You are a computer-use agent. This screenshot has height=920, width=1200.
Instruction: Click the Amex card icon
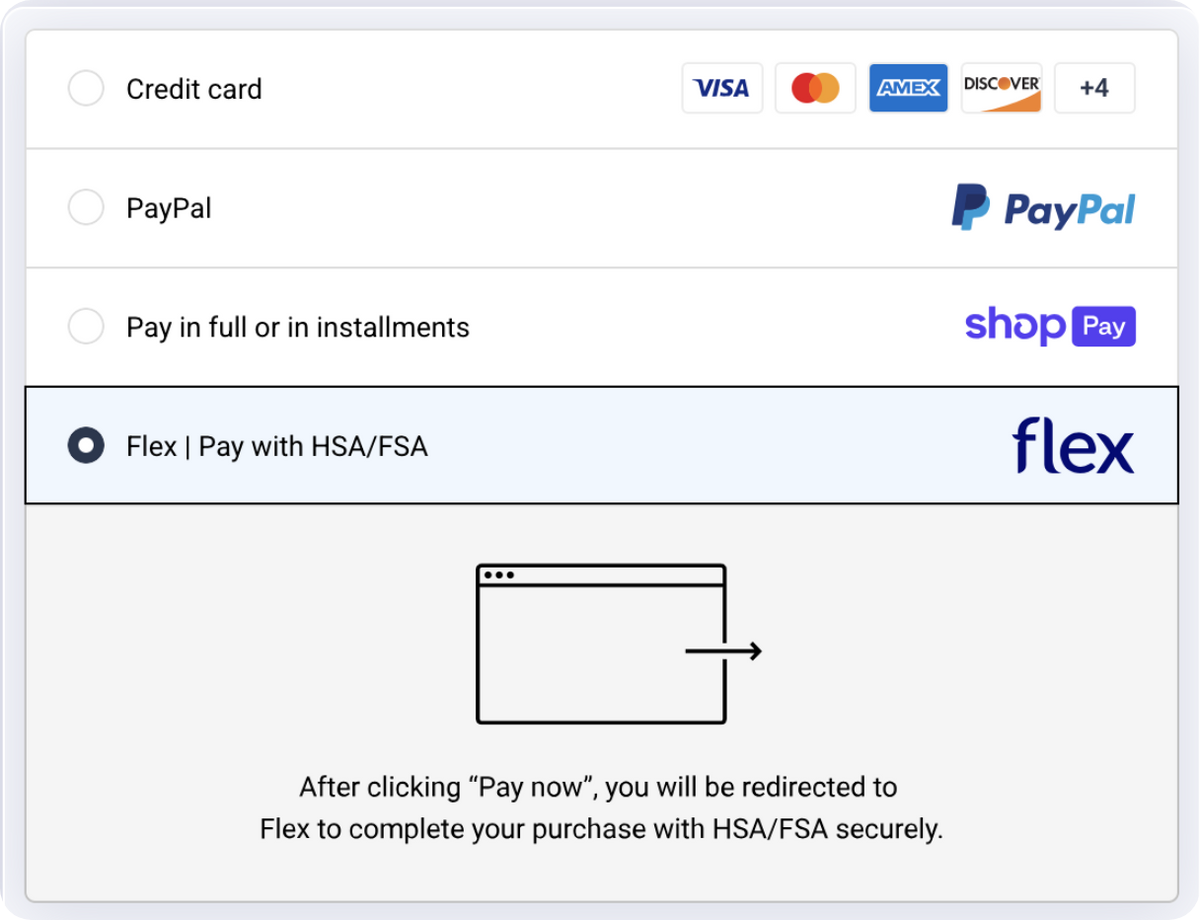(908, 88)
